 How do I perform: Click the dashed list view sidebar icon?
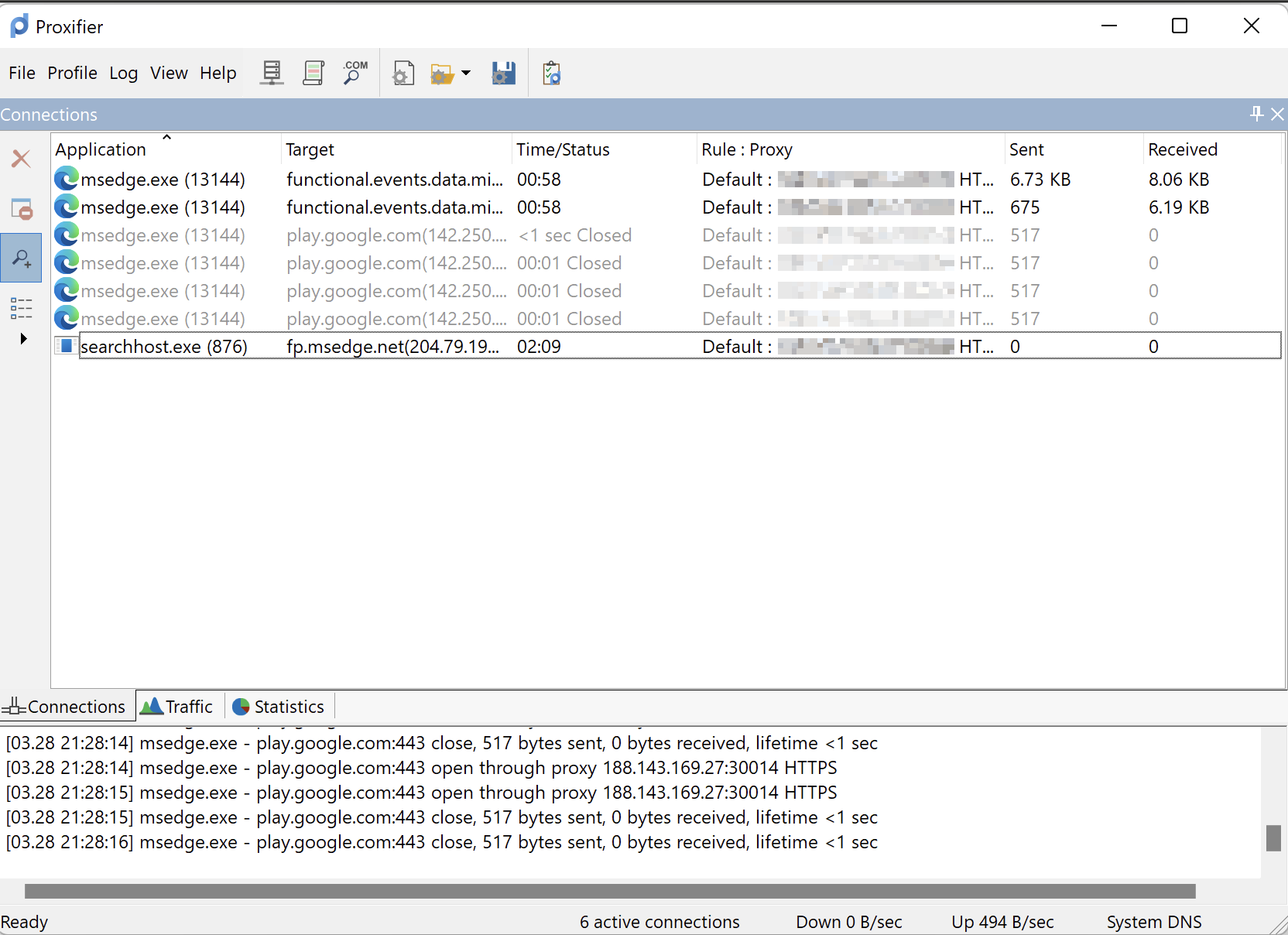pyautogui.click(x=21, y=308)
